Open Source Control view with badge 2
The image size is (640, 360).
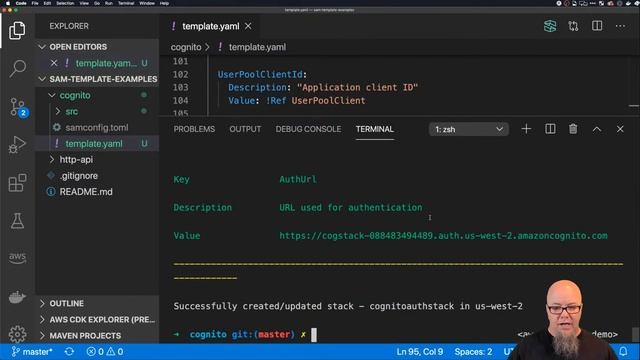point(17,107)
